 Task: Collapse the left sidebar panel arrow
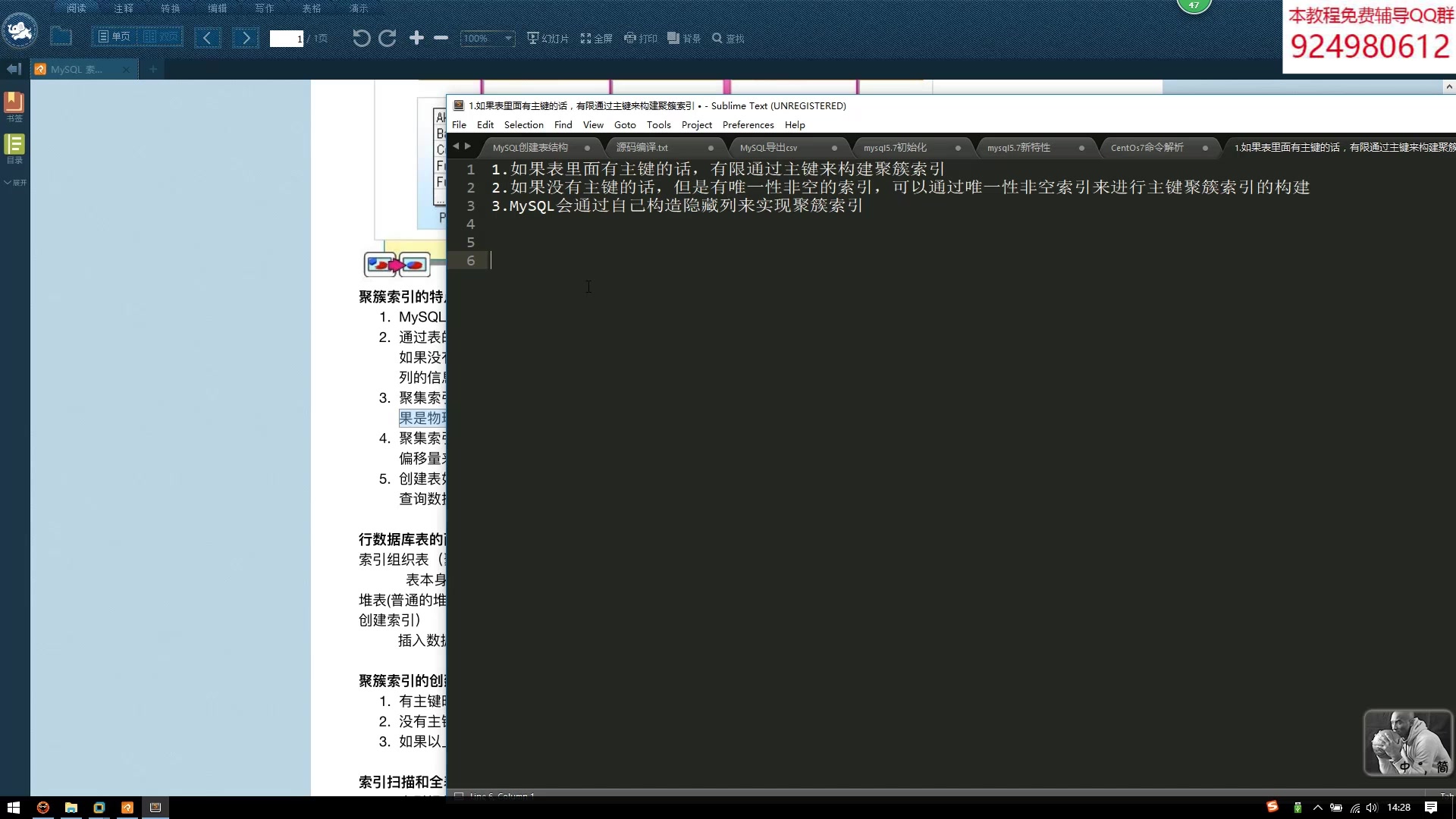pyautogui.click(x=13, y=69)
